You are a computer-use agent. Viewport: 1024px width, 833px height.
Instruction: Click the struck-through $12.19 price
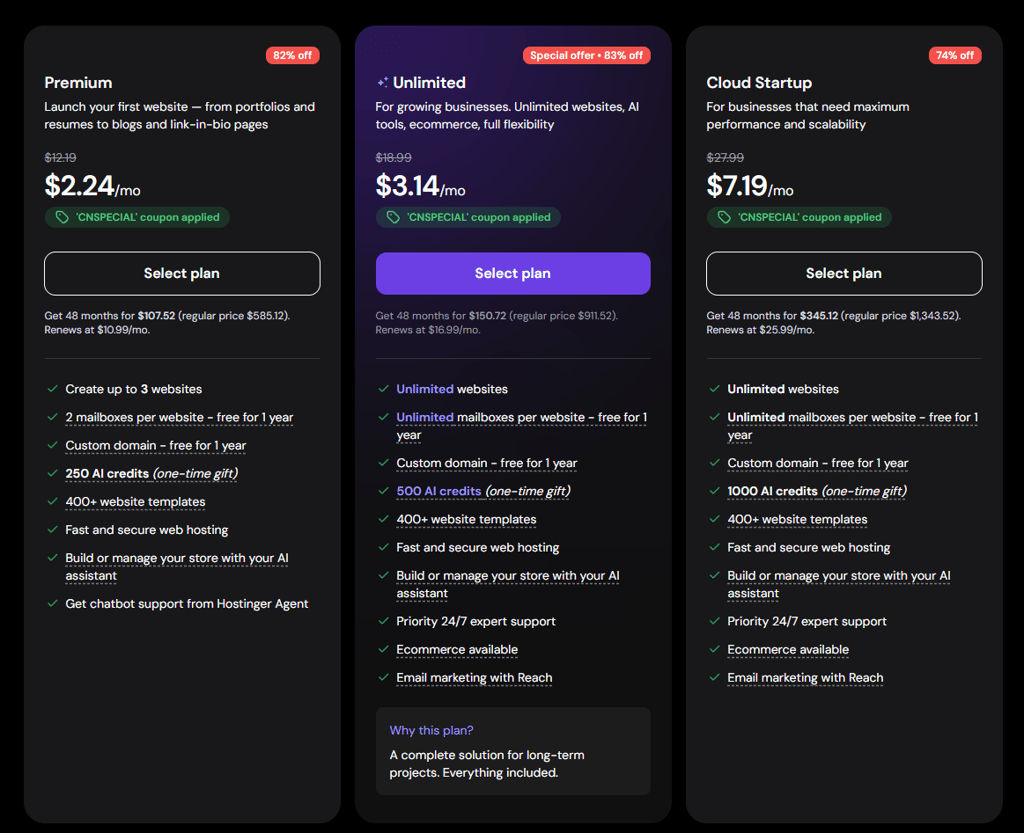[x=60, y=157]
